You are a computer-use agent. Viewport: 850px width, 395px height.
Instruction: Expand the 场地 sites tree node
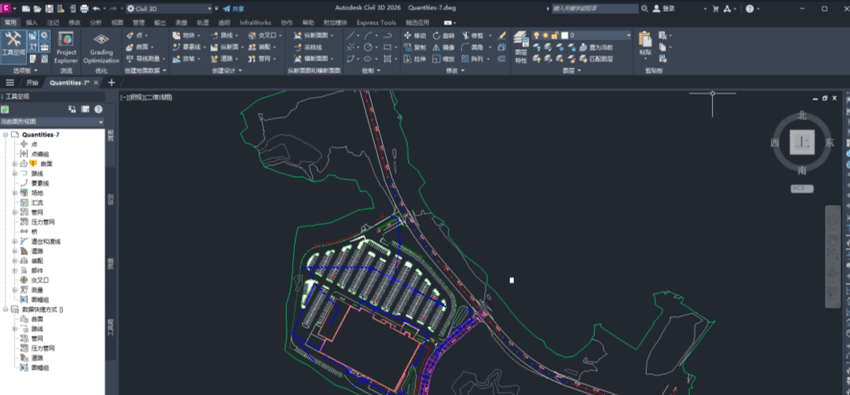click(x=15, y=193)
